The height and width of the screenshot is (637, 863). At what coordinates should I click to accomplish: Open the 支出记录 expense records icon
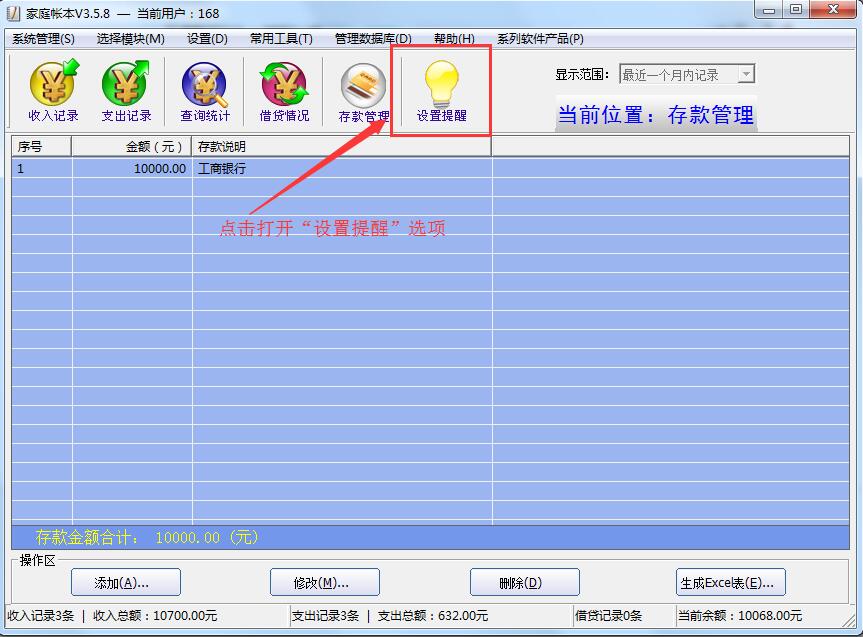126,91
